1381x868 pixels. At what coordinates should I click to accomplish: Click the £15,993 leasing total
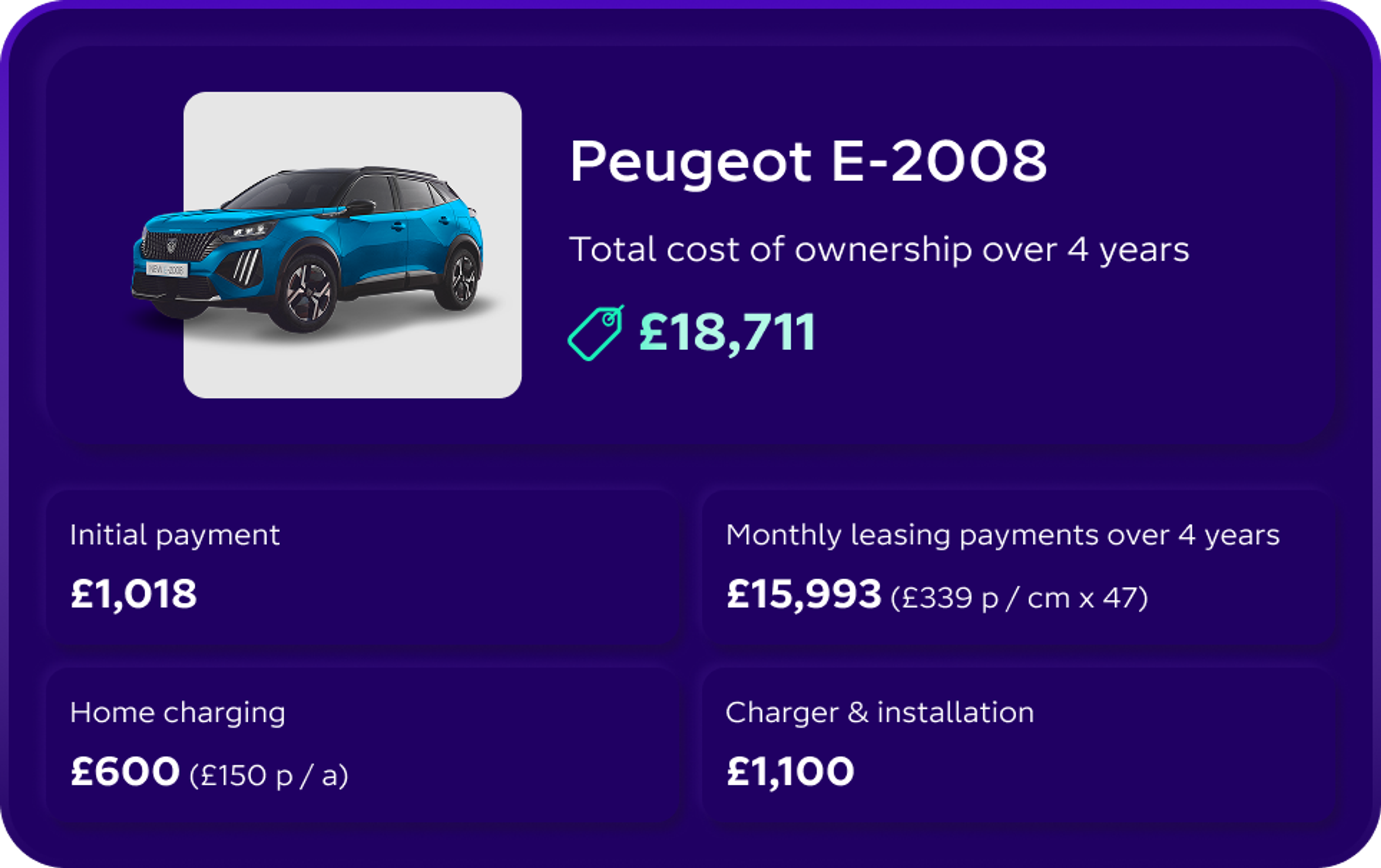coord(803,594)
